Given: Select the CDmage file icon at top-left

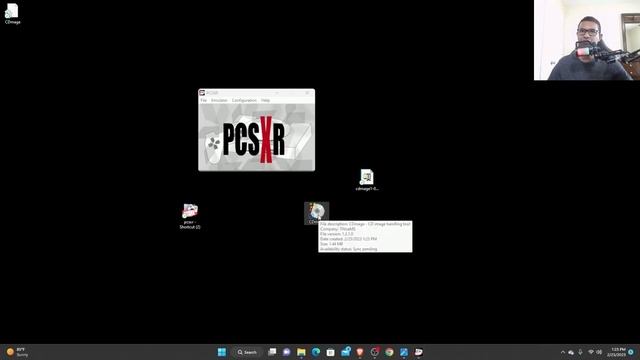Looking at the screenshot, I should (12, 13).
